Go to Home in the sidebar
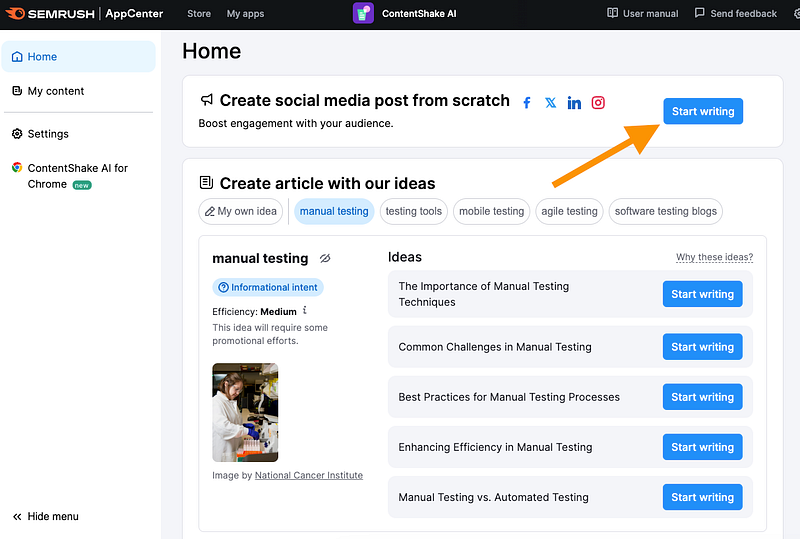This screenshot has height=539, width=800. (x=79, y=57)
